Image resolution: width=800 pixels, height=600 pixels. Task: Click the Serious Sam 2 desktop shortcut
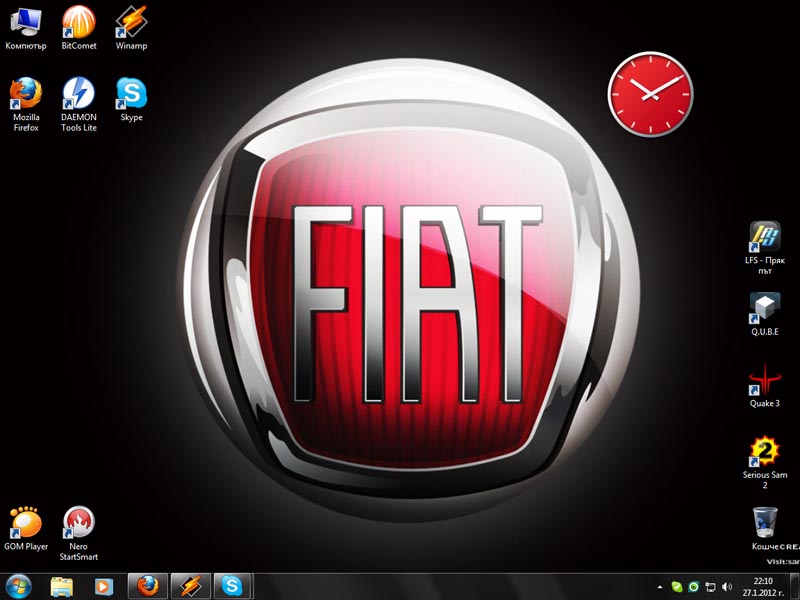point(764,452)
